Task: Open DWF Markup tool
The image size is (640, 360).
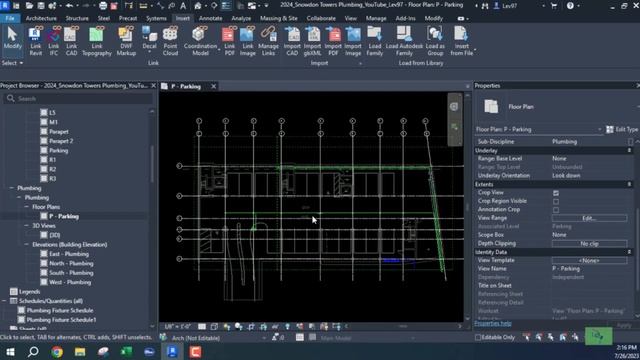Action: (x=126, y=41)
